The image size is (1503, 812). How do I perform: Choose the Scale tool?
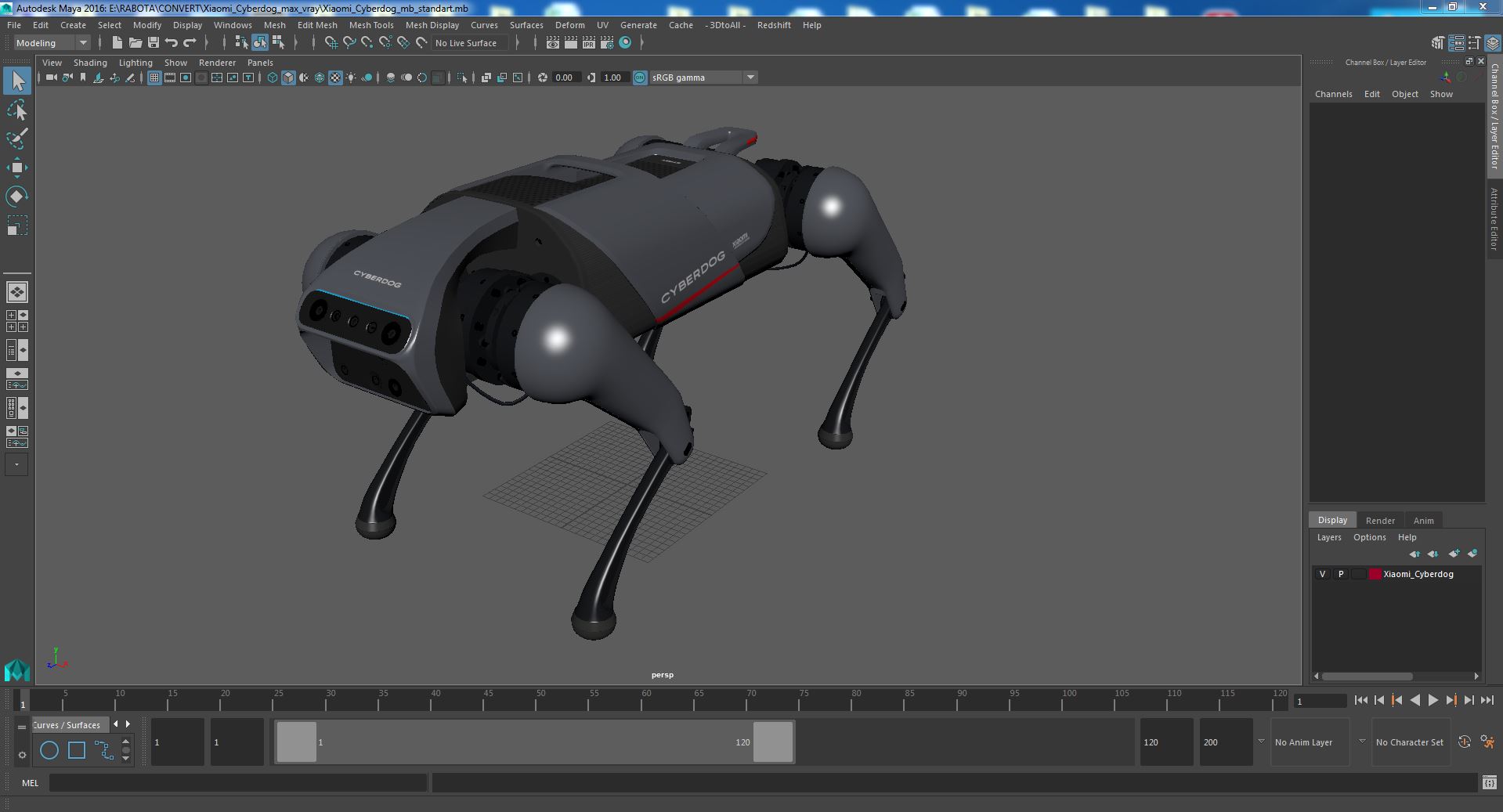[17, 226]
